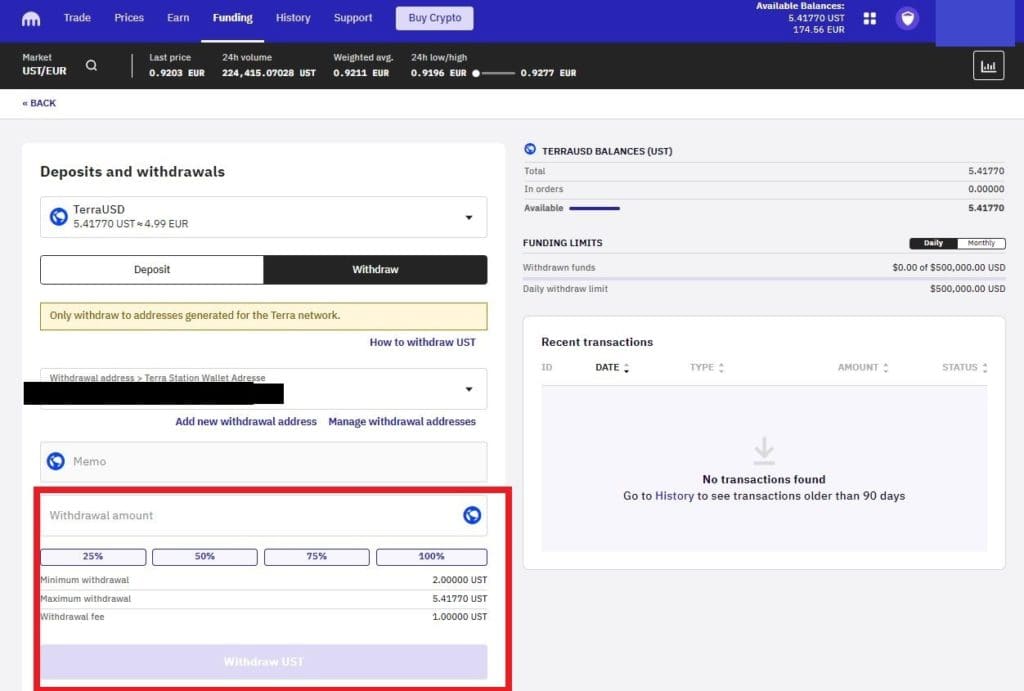Select the Deposit toggle

[152, 270]
